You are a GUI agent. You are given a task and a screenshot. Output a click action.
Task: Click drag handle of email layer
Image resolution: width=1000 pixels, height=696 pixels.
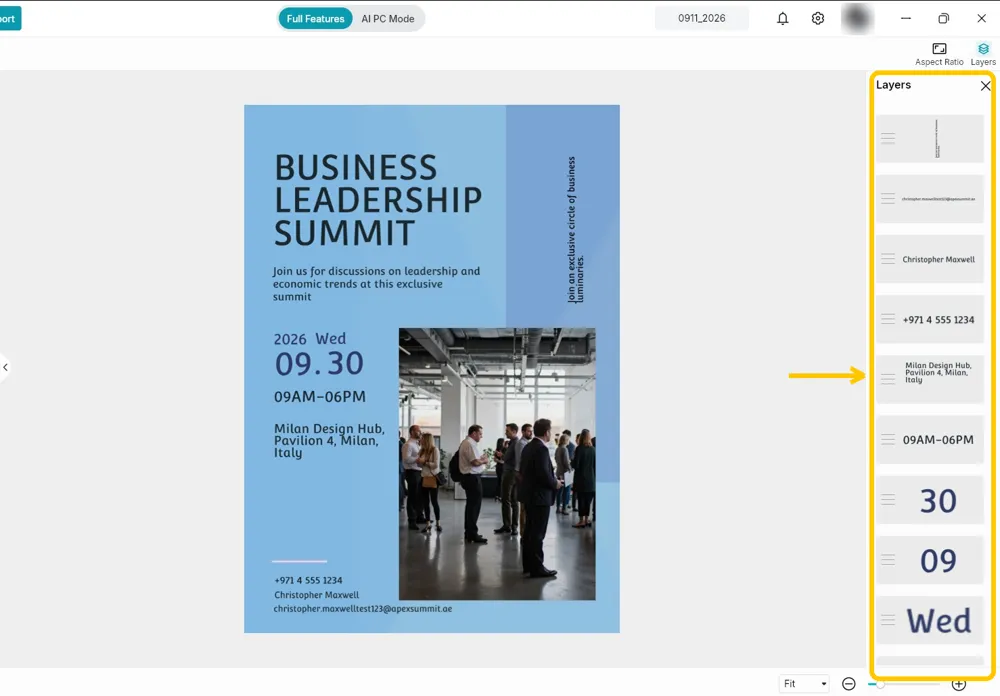pyautogui.click(x=888, y=198)
